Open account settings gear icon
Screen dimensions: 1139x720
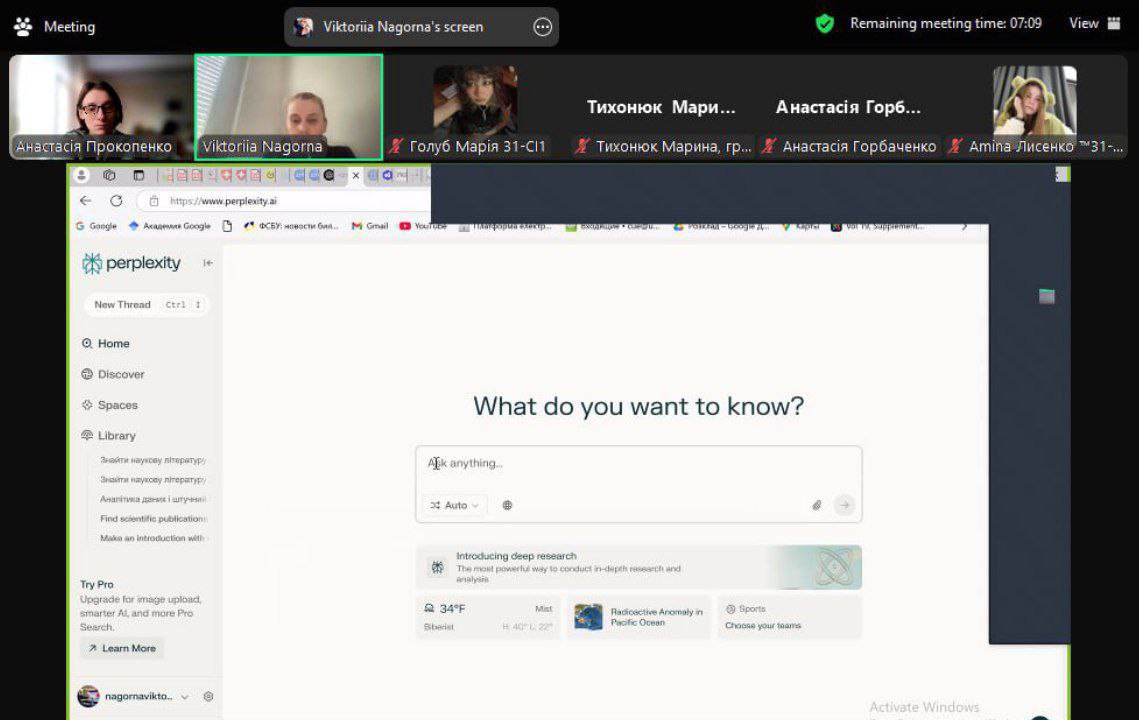[208, 696]
